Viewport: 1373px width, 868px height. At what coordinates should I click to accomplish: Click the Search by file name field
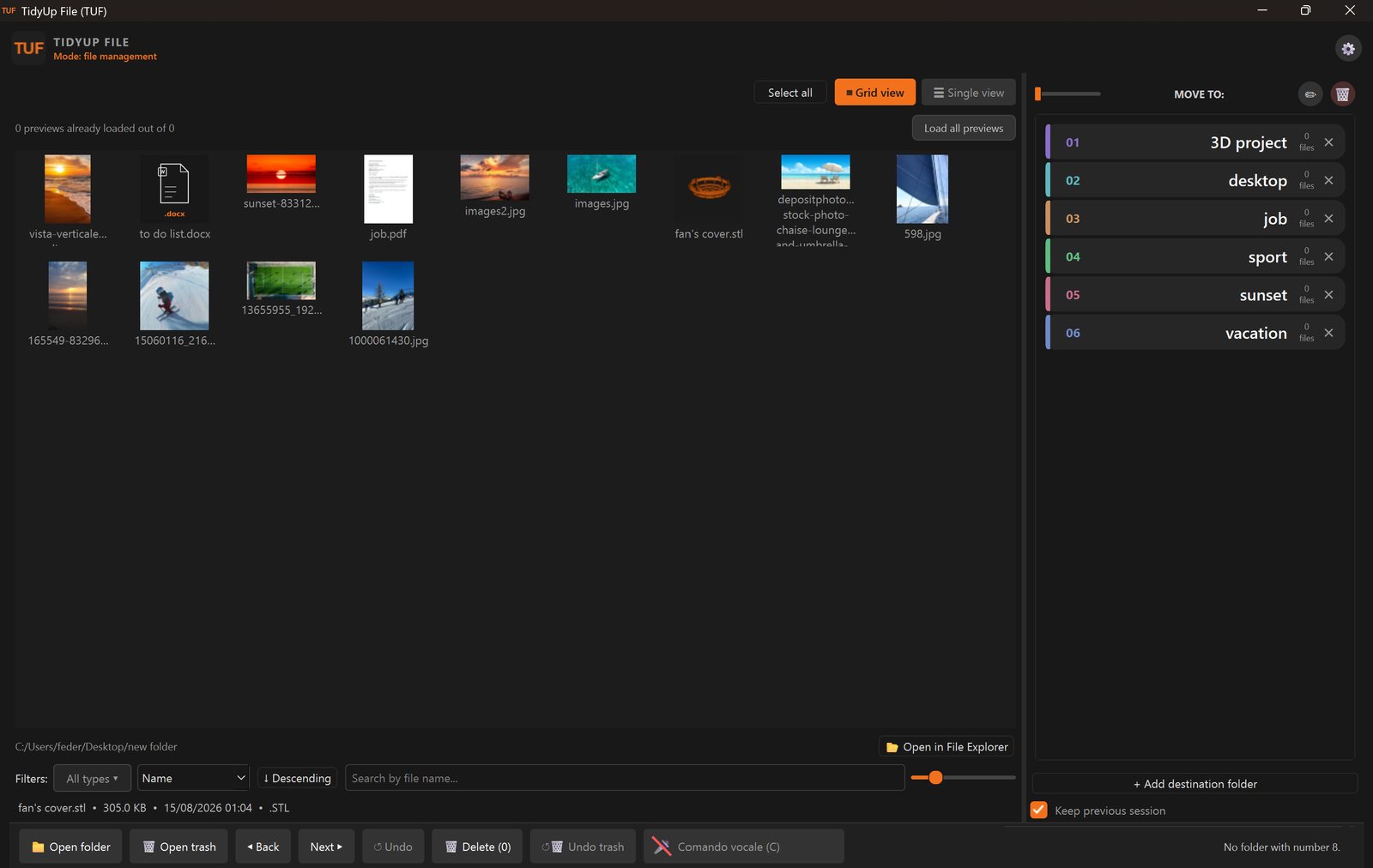(625, 778)
